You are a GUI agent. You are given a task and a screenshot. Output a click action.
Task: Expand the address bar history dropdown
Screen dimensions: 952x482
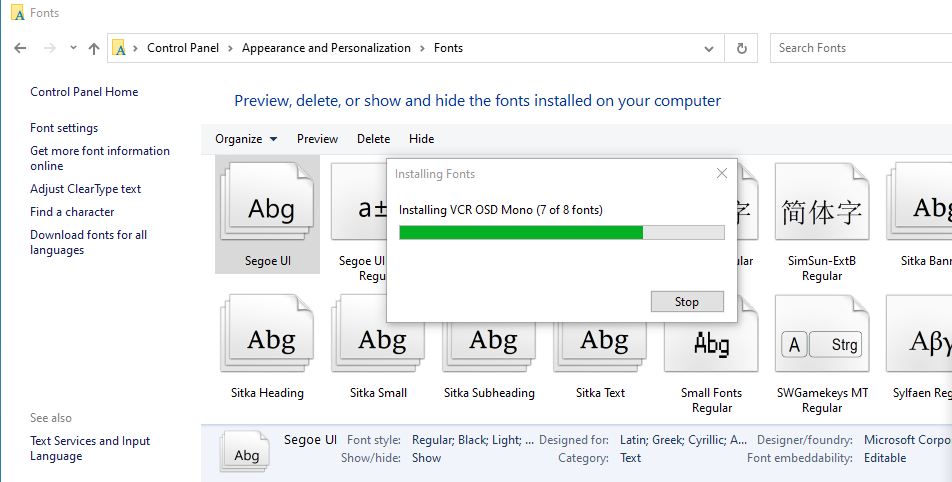pyautogui.click(x=709, y=49)
